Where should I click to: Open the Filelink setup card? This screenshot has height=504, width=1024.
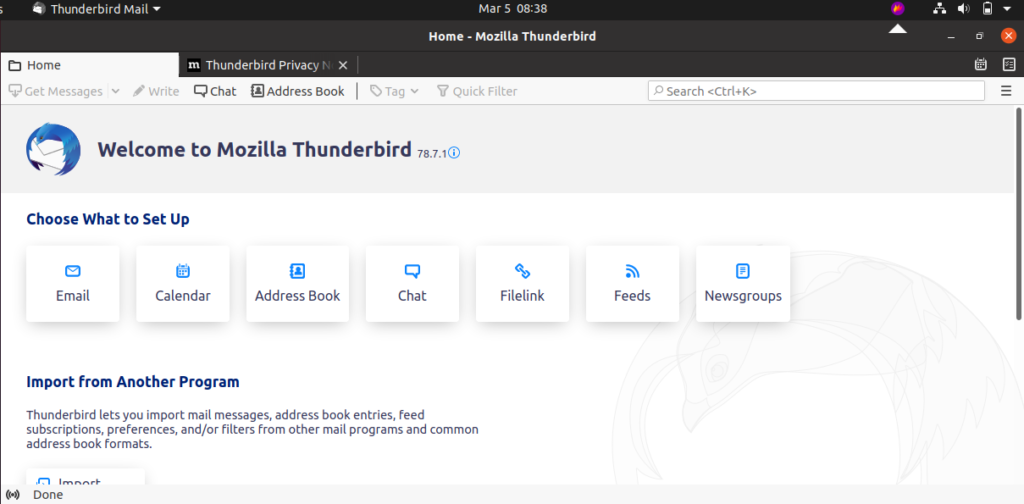(522, 284)
